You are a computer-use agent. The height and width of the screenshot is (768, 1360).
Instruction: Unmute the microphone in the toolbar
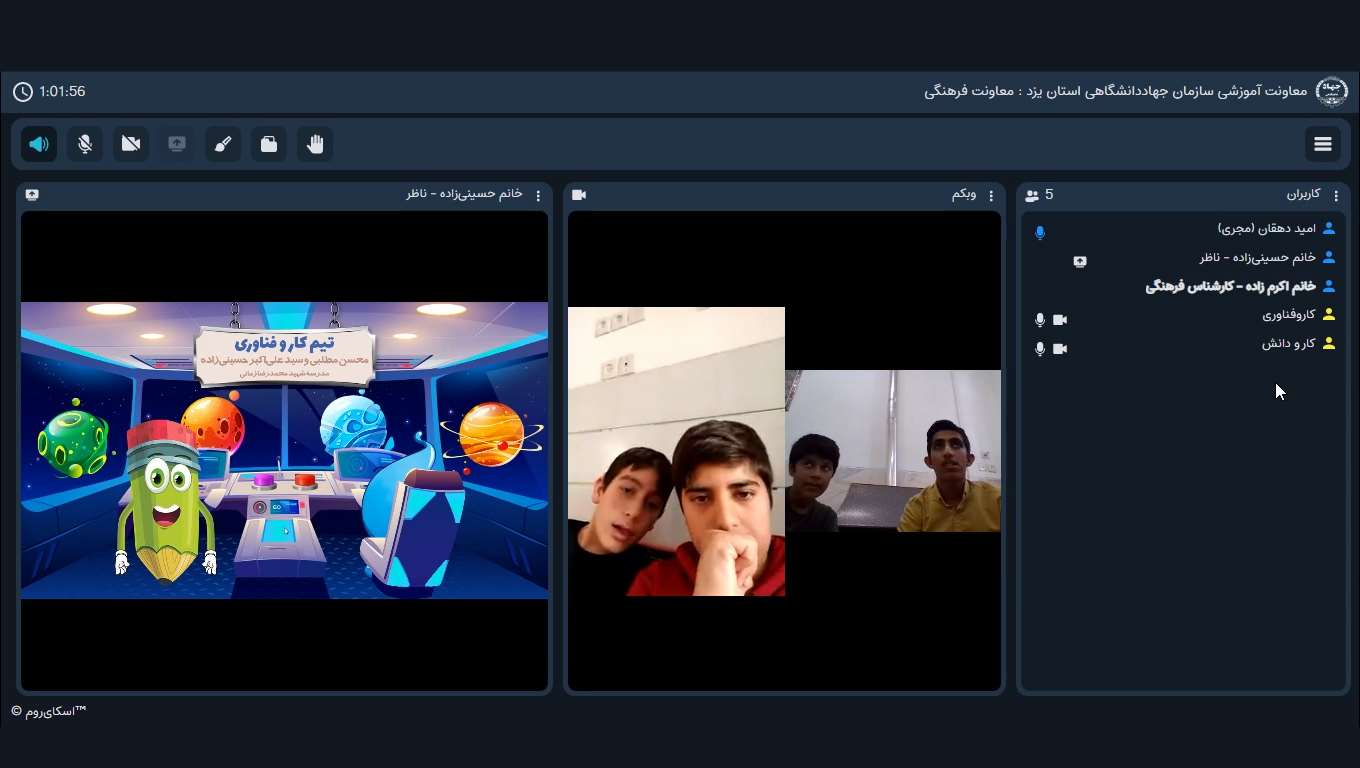[85, 144]
